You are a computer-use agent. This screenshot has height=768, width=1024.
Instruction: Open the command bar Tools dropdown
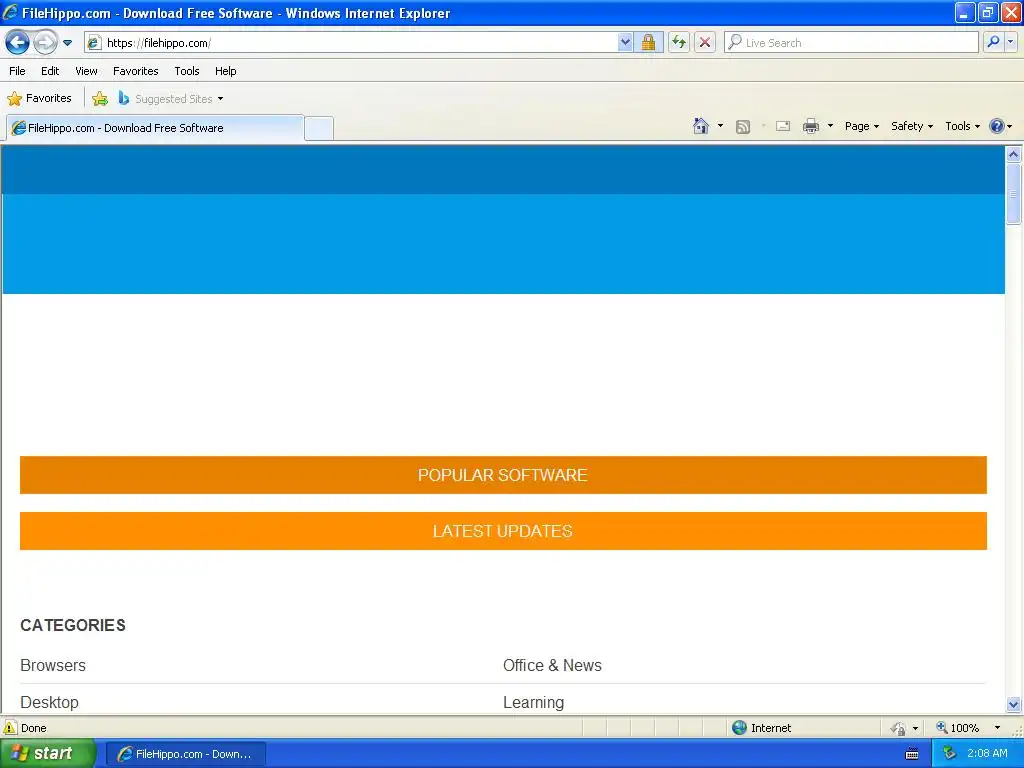(963, 126)
